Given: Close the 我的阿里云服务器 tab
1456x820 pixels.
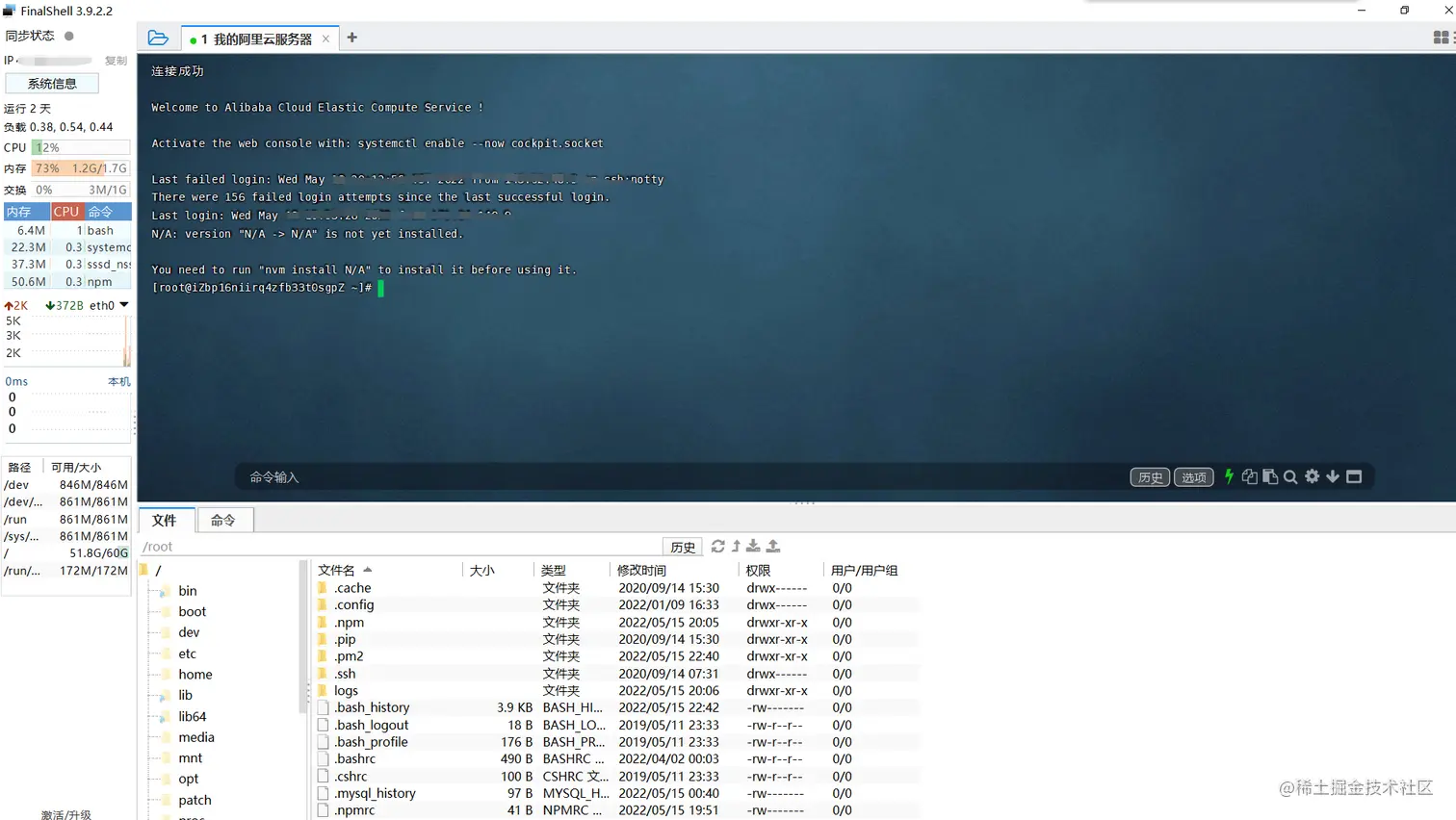Looking at the screenshot, I should click(325, 39).
